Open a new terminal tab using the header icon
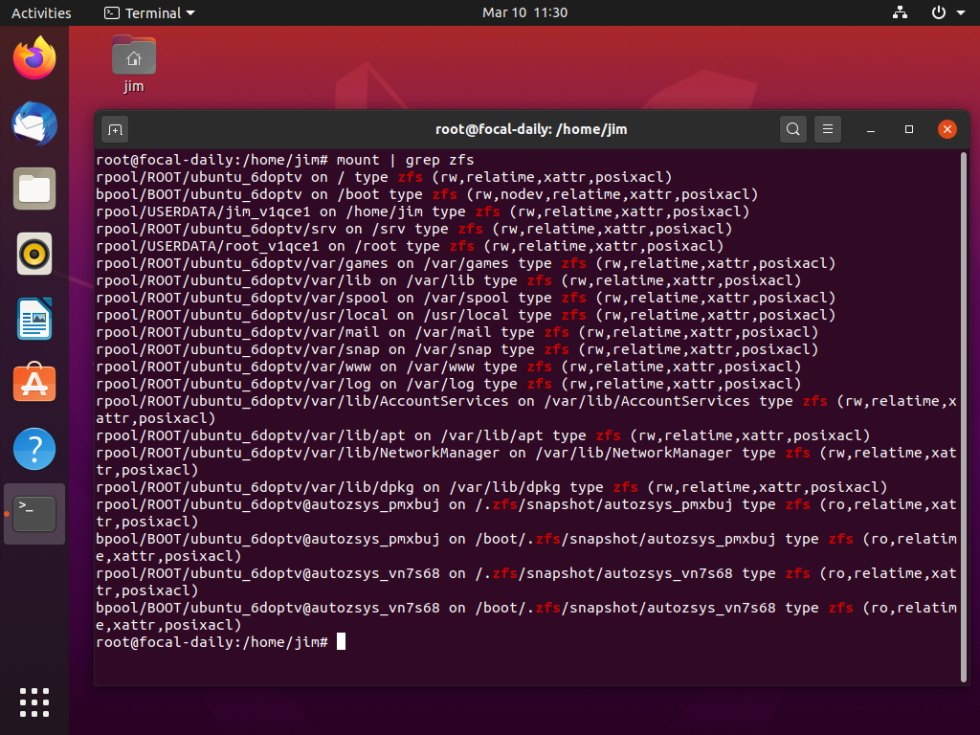 pos(113,129)
